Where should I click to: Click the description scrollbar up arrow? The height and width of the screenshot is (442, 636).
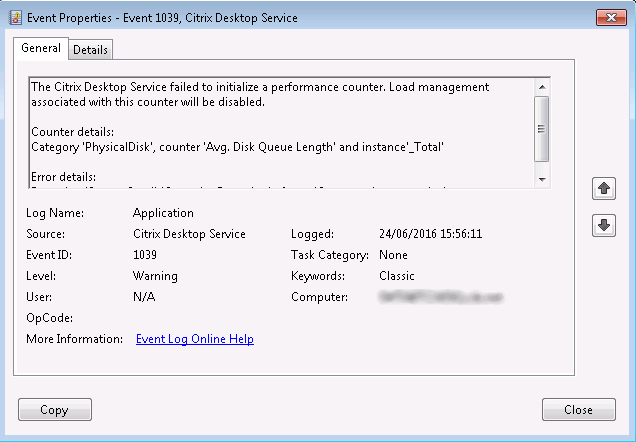542,87
